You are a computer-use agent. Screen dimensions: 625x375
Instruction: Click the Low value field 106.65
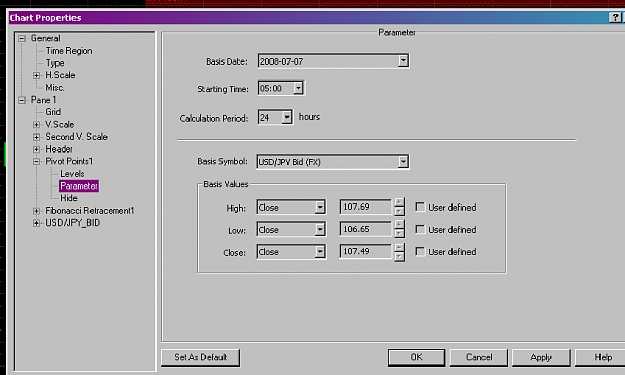[x=366, y=229]
